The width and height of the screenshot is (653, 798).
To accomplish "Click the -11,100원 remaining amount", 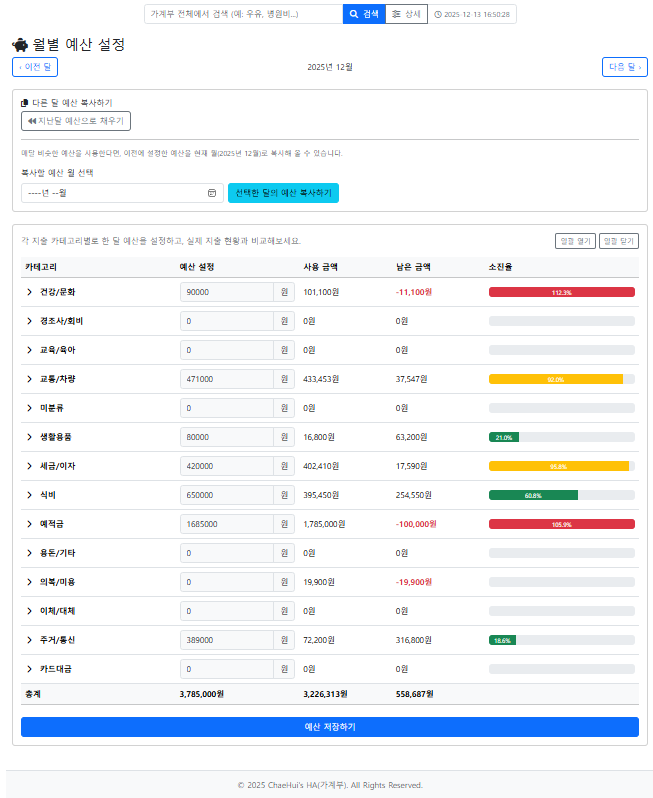I will click(414, 292).
